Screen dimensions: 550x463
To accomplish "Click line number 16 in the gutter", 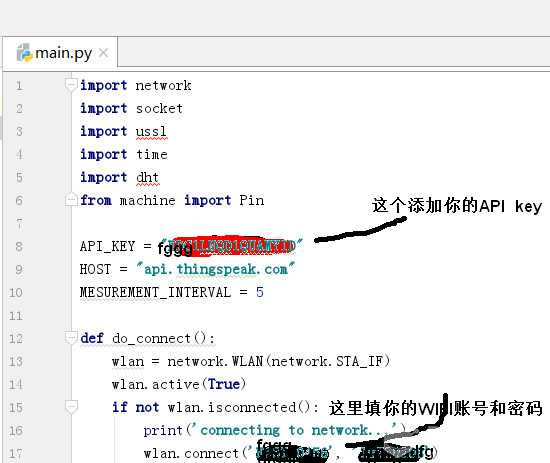I will coord(16,430).
